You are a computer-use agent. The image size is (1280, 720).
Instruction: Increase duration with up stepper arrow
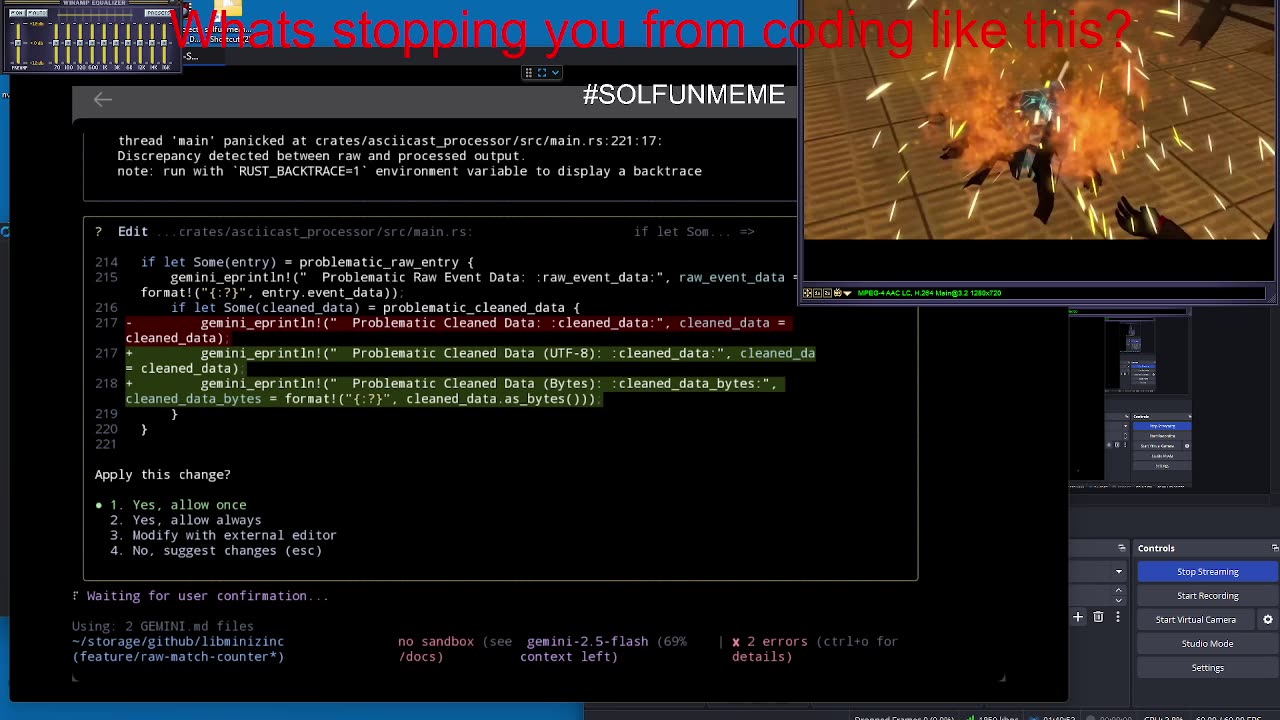[1118, 591]
